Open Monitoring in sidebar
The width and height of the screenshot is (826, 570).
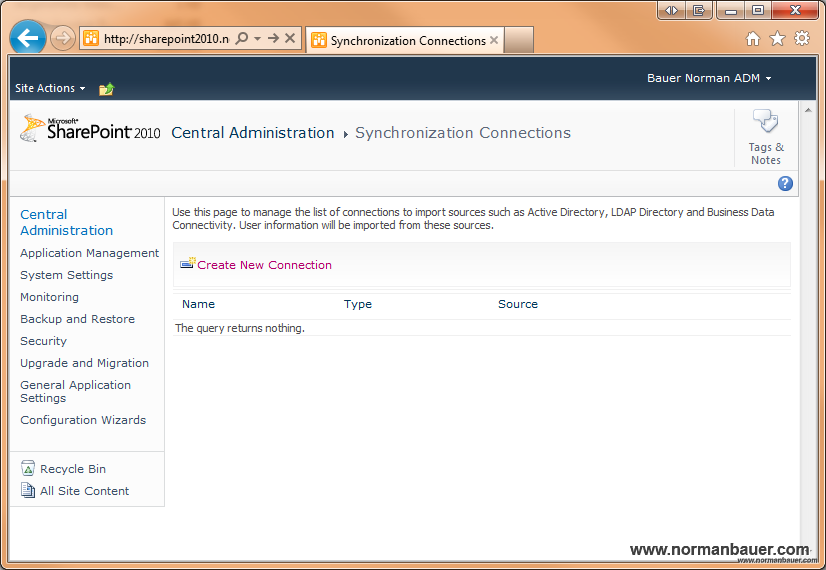click(49, 297)
